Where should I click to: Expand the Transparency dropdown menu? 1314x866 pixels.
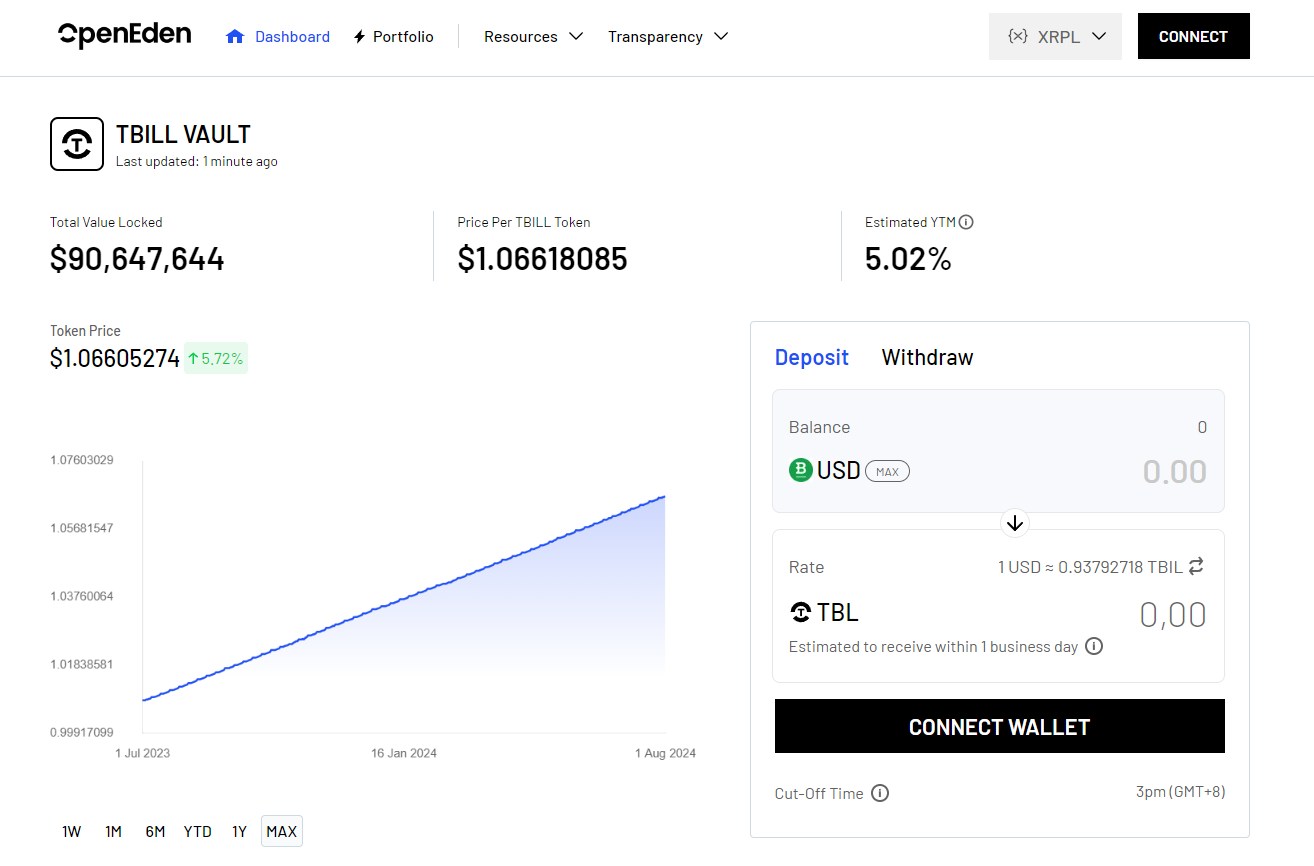click(668, 36)
